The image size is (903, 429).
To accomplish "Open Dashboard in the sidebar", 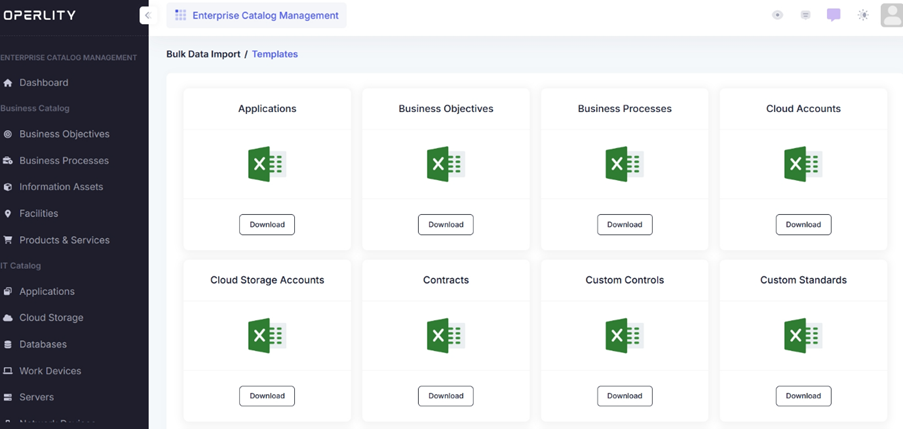I will (44, 83).
